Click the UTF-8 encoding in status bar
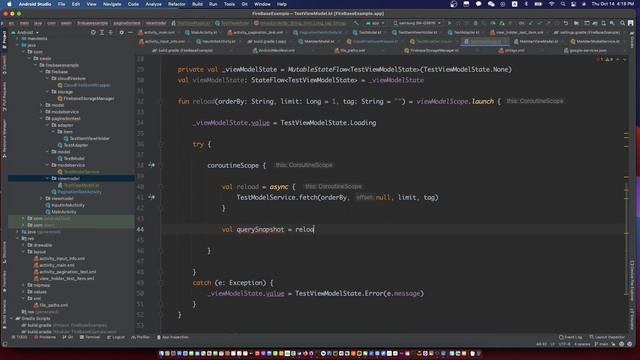The width and height of the screenshot is (640, 360). pos(564,344)
